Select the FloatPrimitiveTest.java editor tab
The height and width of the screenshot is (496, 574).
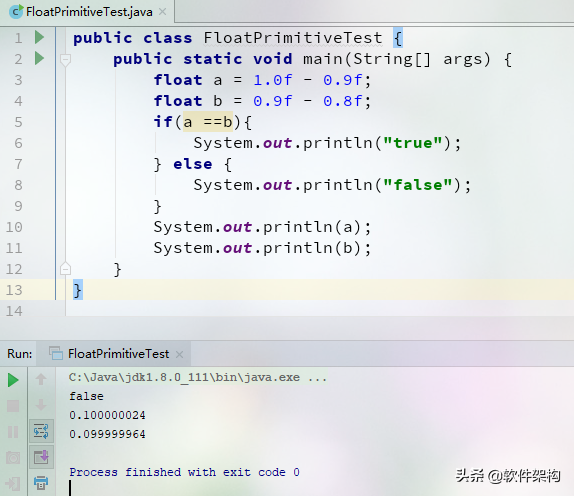tap(88, 12)
